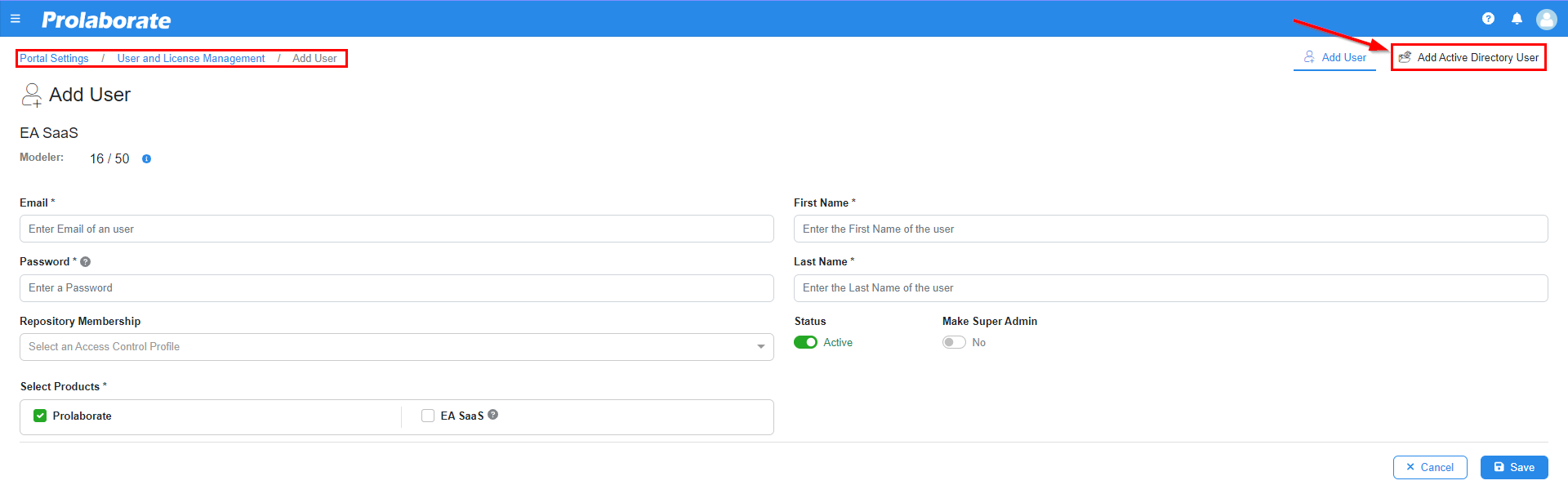Screen dimensions: 1568x485
Task: Click the 16 / 50 Modeler count
Action: click(x=109, y=158)
